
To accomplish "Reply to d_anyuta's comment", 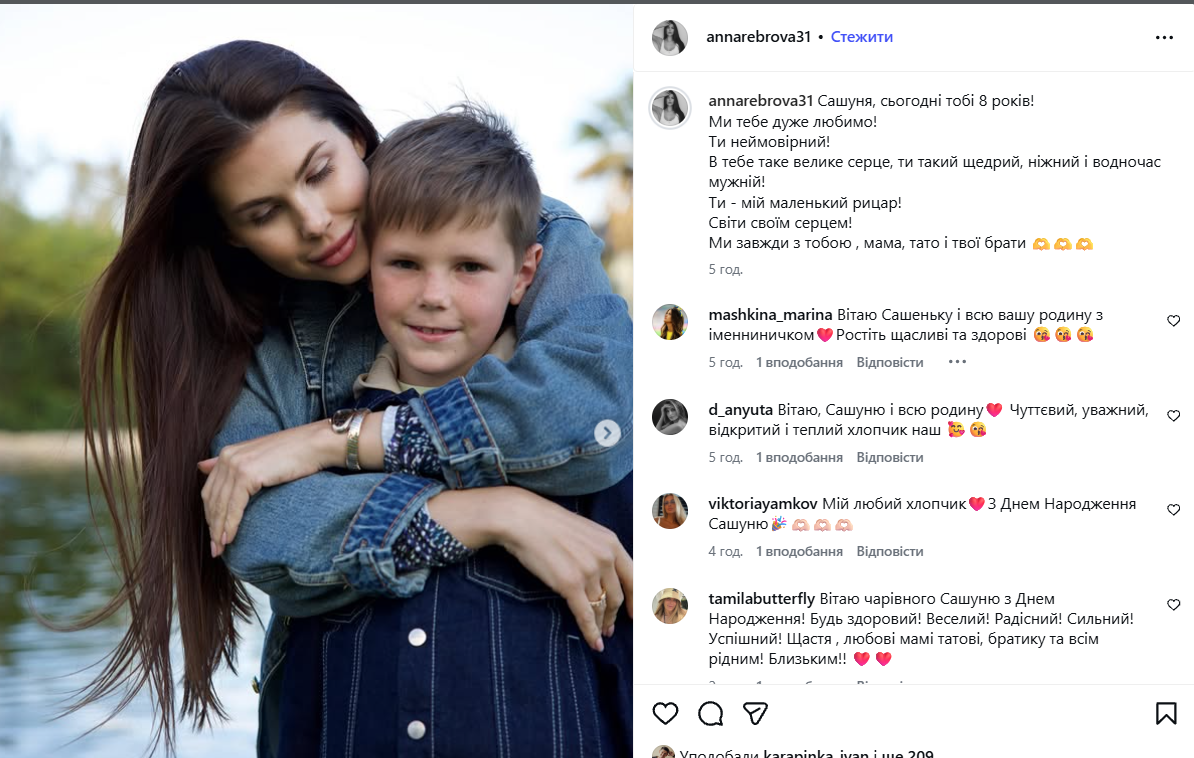I will coord(889,457).
